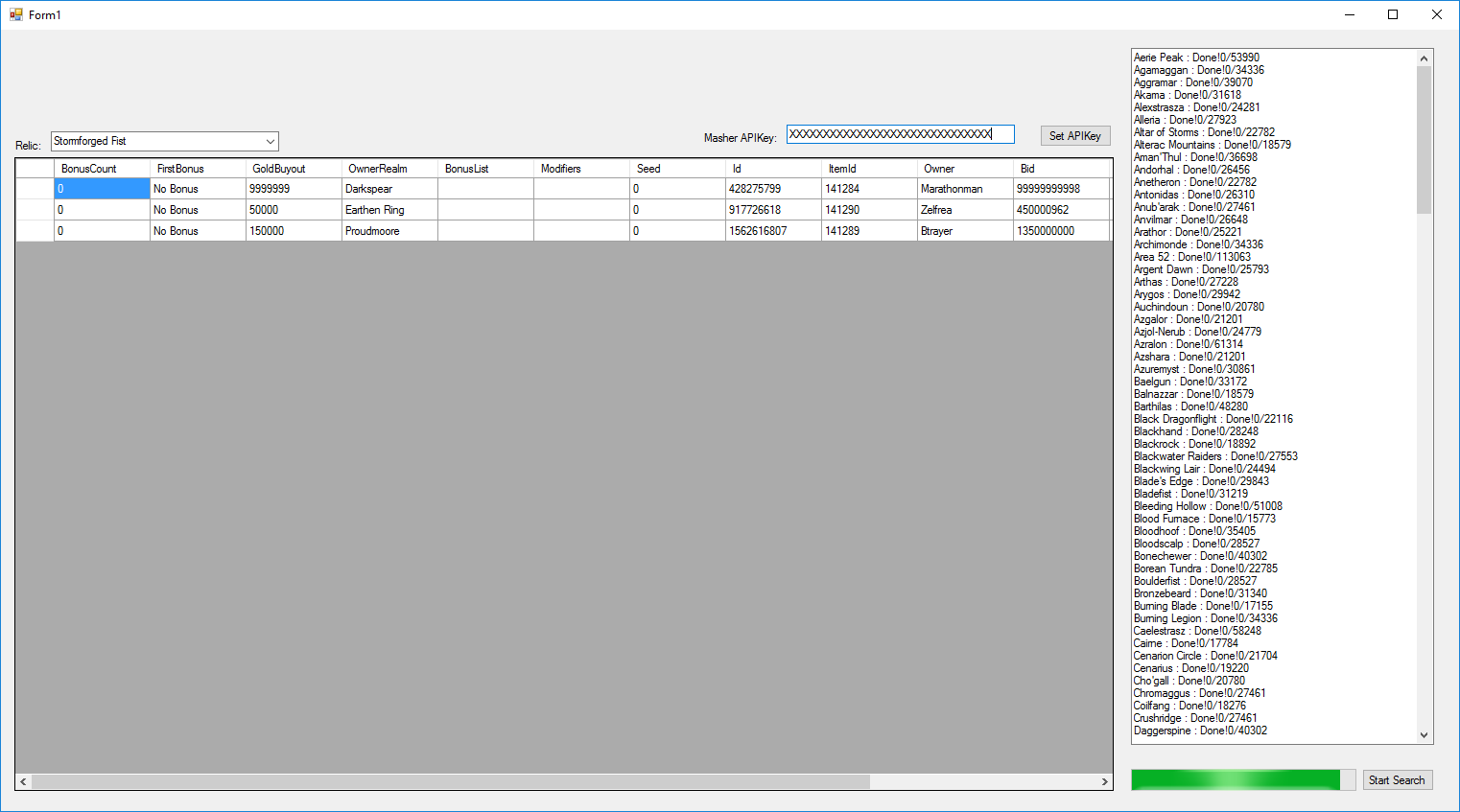
Task: Select the Id cell 917726618
Action: click(773, 210)
